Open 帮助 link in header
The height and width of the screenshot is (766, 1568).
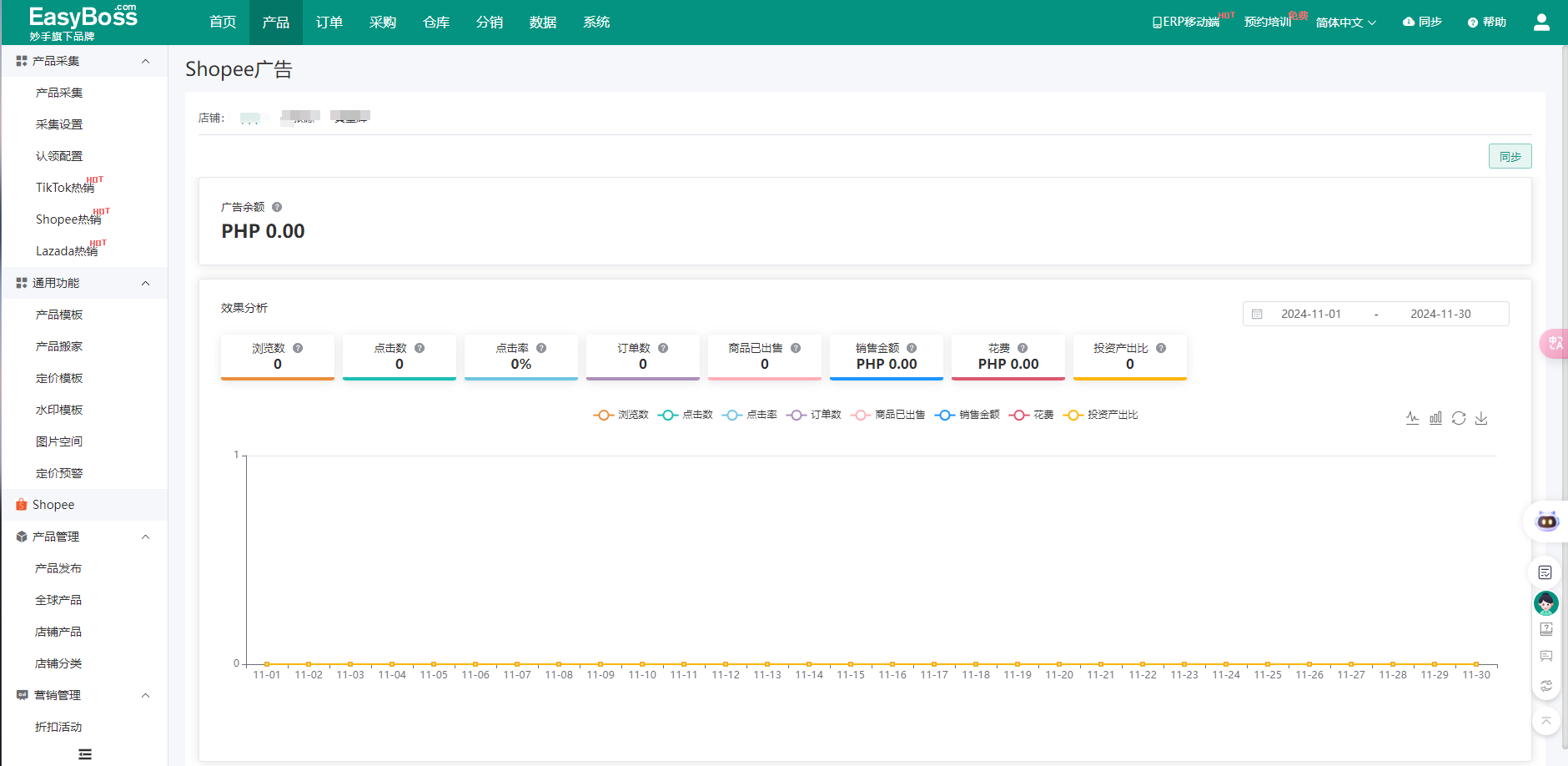[1487, 23]
